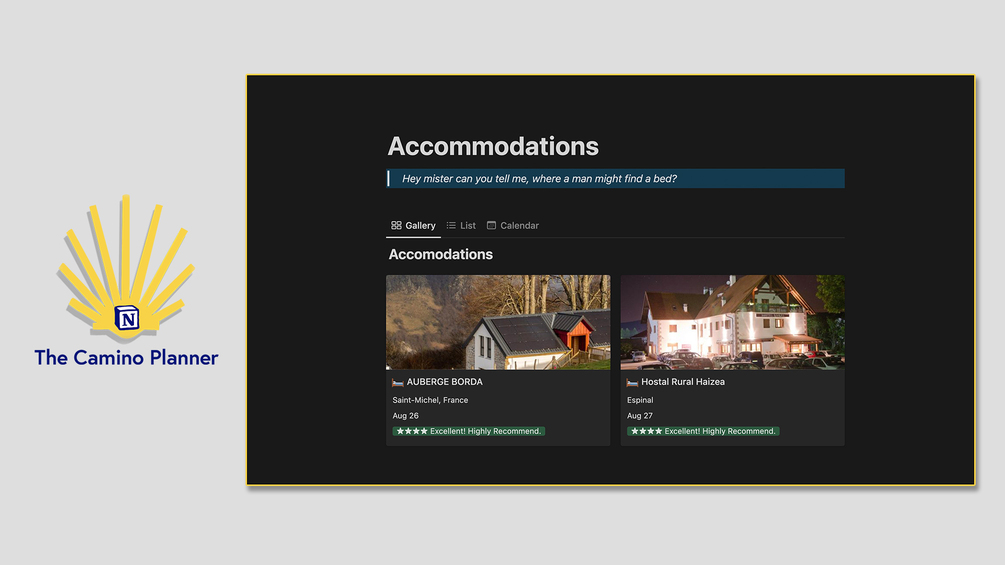Click the rating tag on AUBERGE BORDA card
This screenshot has width=1005, height=565.
469,431
